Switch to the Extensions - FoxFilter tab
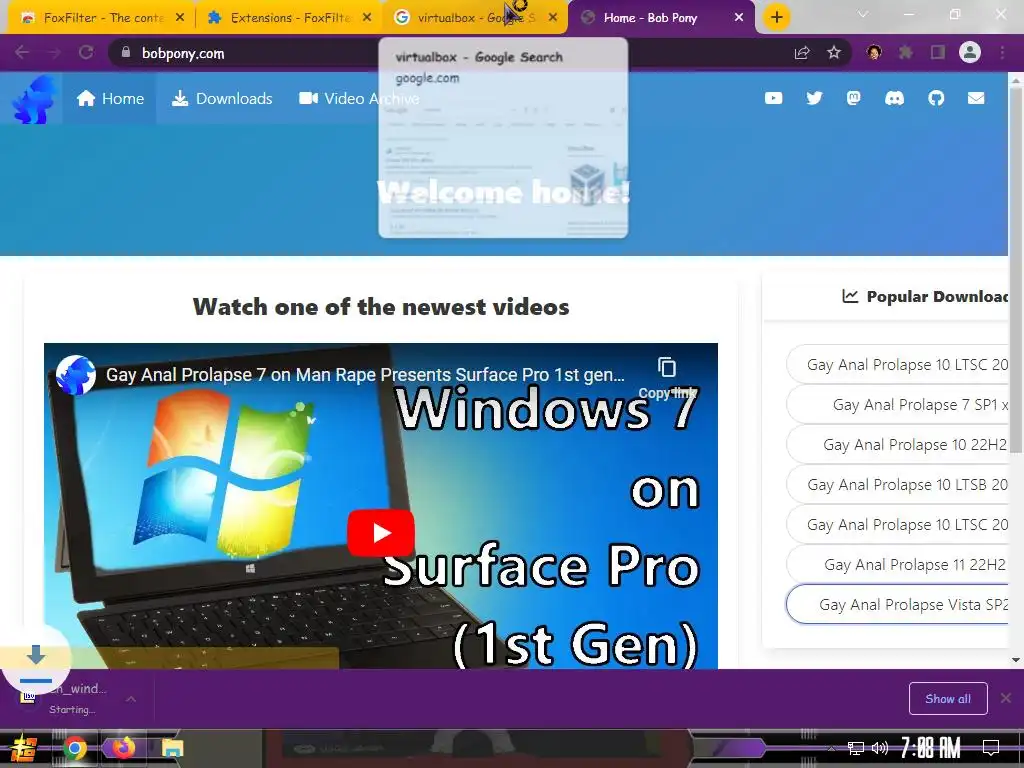The image size is (1024, 768). pos(287,18)
